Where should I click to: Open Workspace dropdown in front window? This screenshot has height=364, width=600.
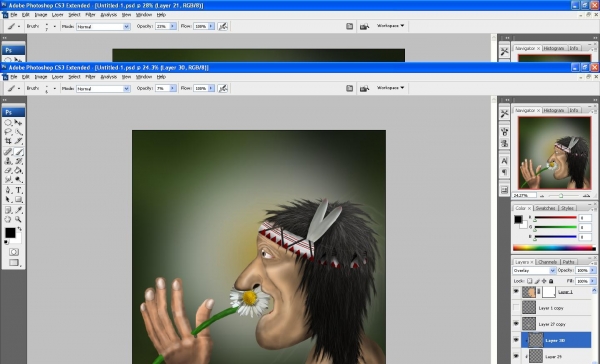click(x=390, y=88)
